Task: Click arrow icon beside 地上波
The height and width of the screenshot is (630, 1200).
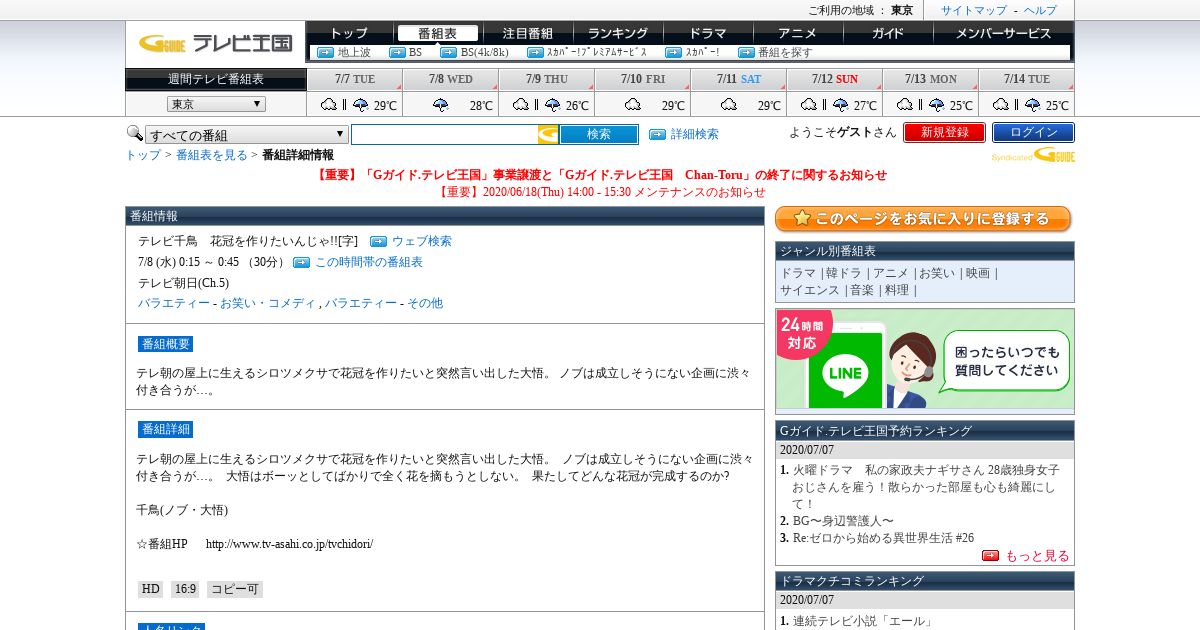Action: tap(325, 52)
